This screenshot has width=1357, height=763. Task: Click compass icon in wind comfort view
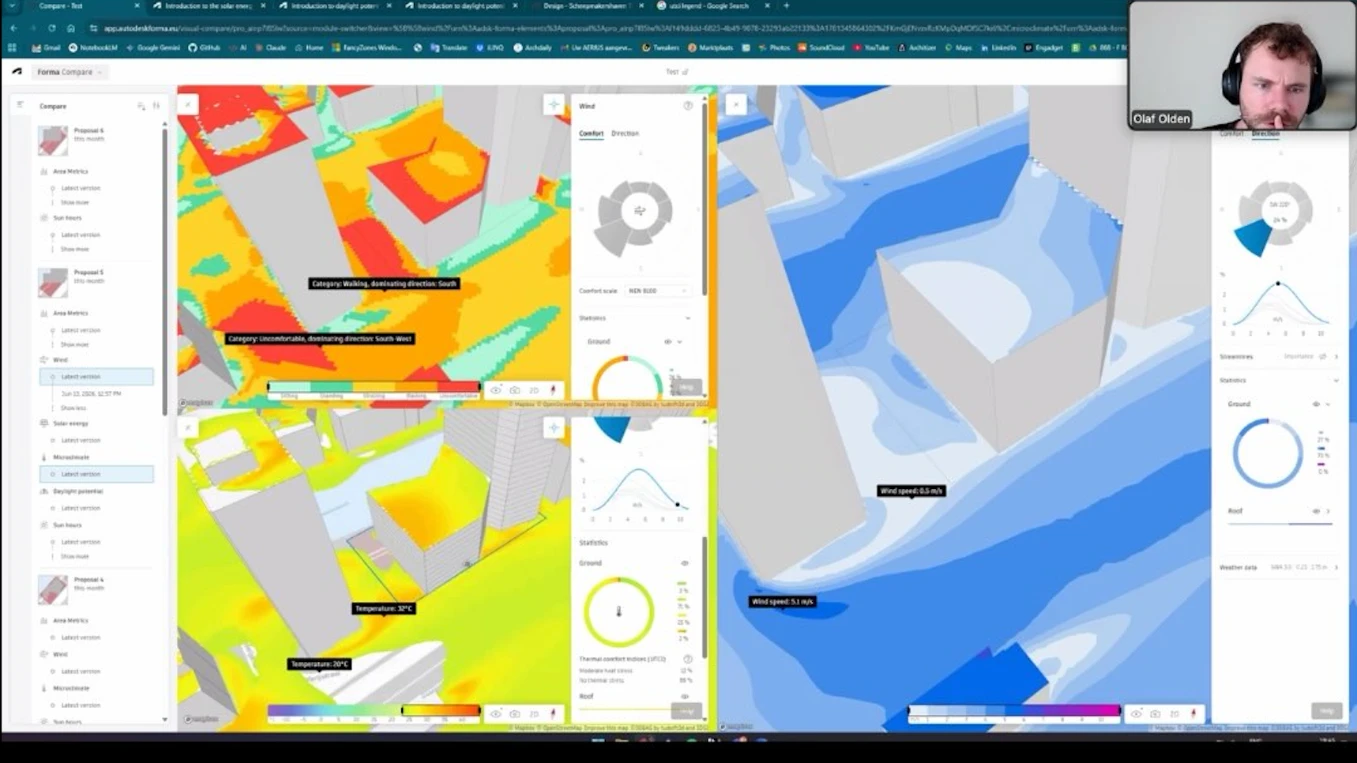coord(553,390)
